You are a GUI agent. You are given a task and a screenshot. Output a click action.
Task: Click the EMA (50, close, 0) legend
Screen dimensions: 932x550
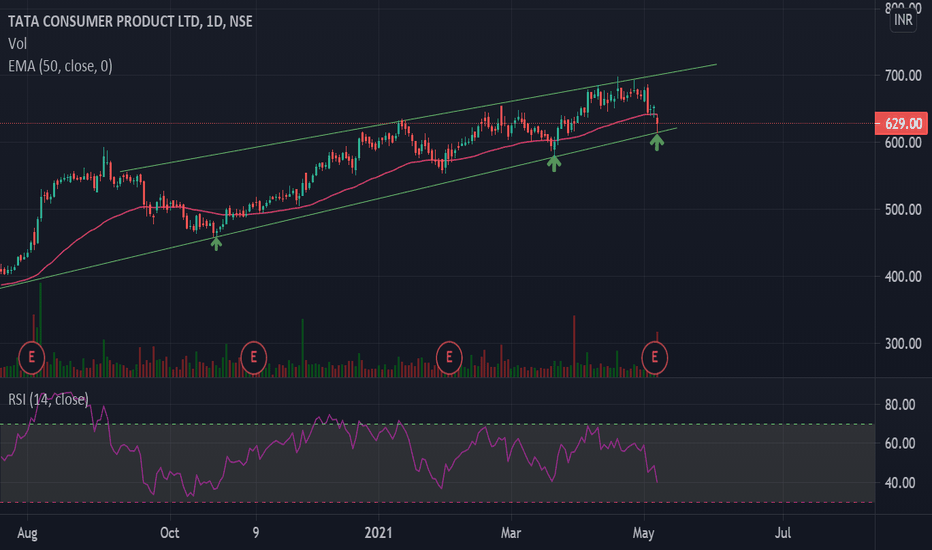60,66
